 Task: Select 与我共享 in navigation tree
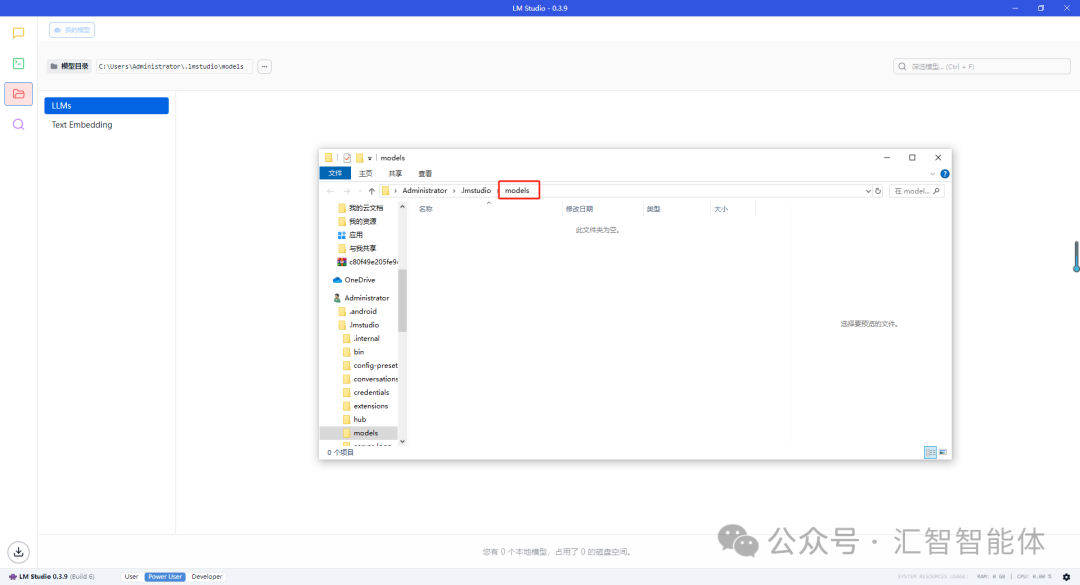click(x=357, y=249)
